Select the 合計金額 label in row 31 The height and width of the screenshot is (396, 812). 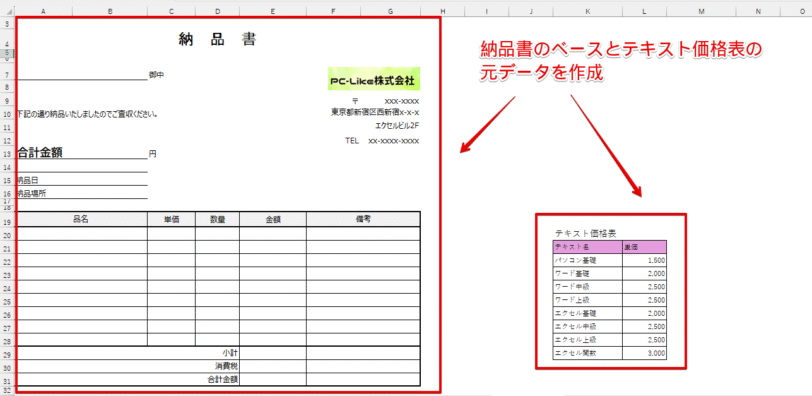(x=223, y=379)
